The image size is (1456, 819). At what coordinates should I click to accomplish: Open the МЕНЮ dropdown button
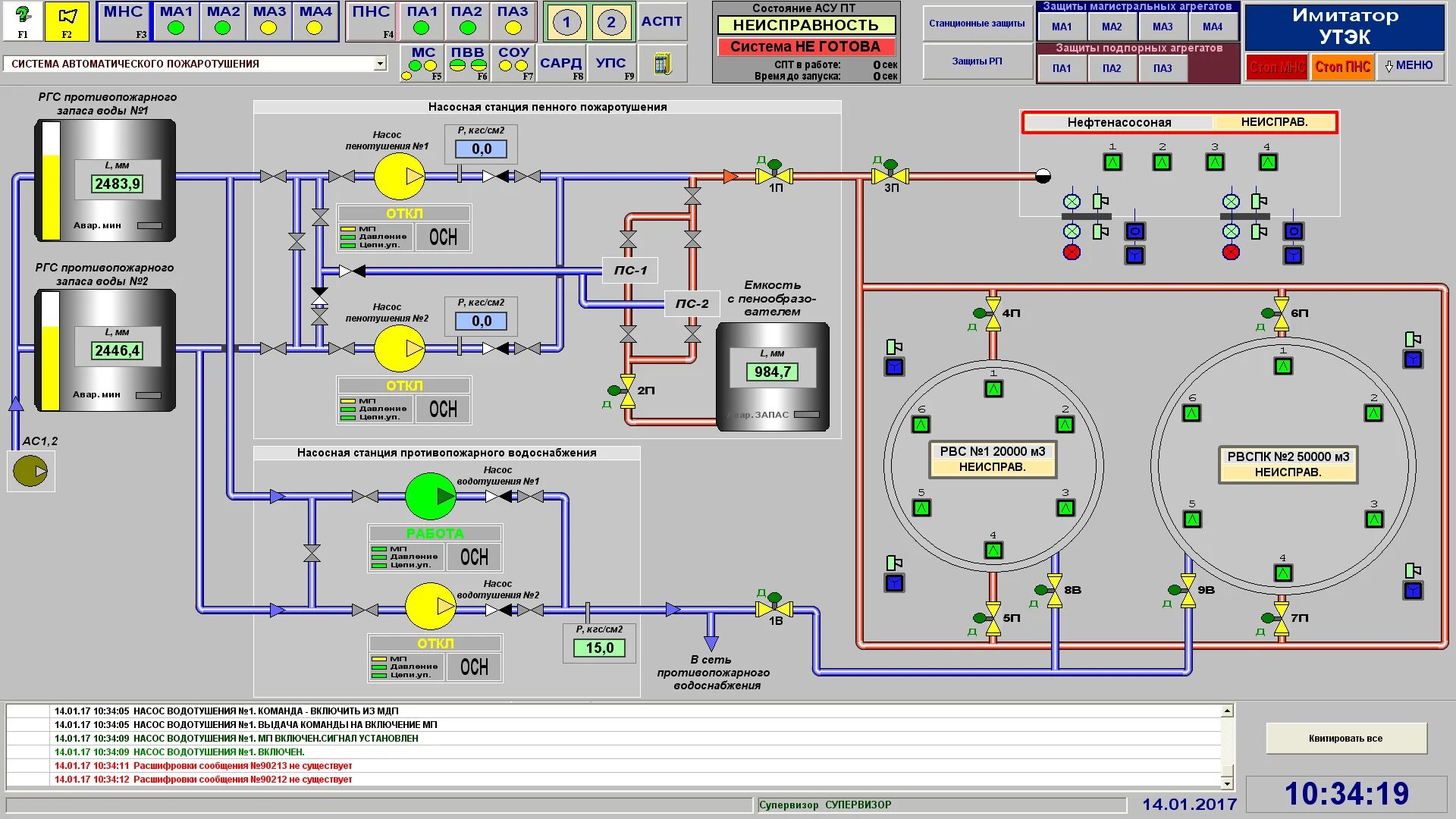click(x=1409, y=66)
